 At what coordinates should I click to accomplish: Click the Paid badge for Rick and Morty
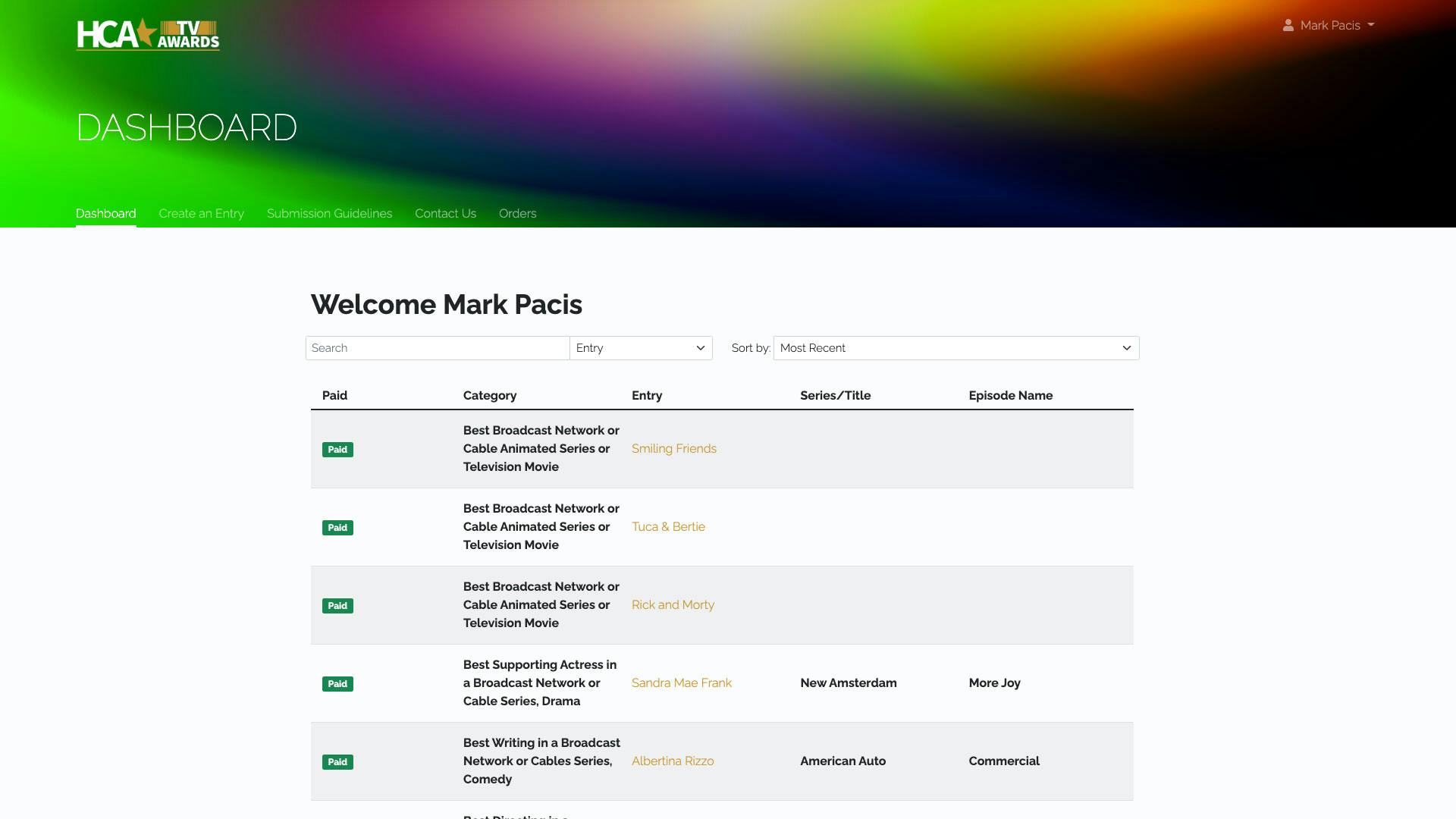(337, 606)
